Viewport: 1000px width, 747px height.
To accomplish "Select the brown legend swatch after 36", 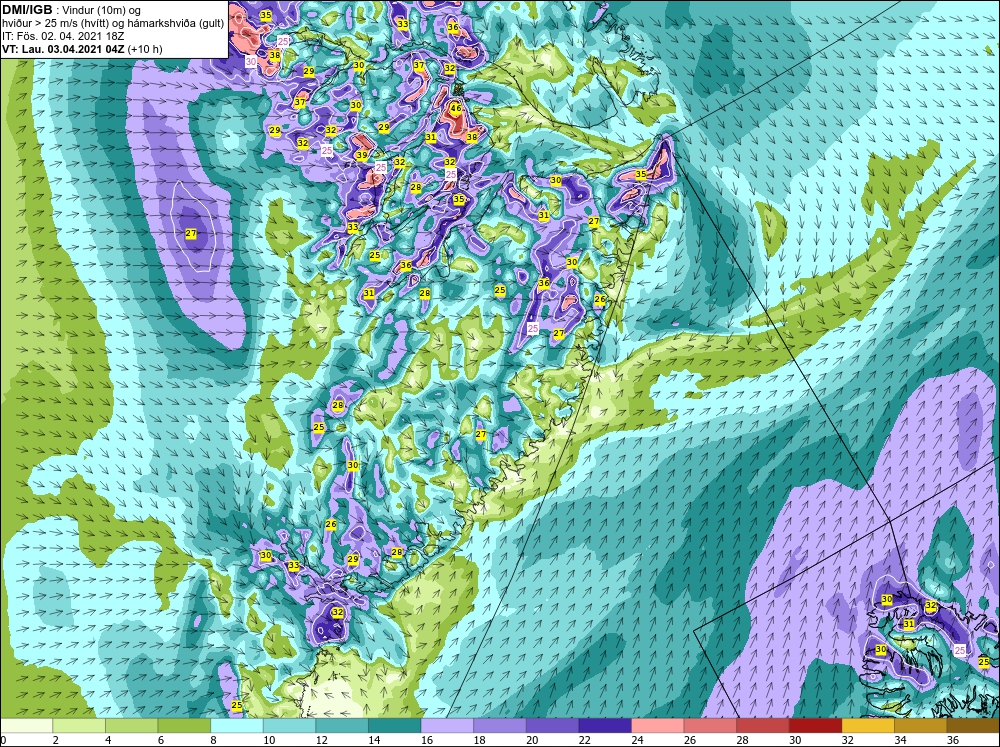I will coord(973,726).
